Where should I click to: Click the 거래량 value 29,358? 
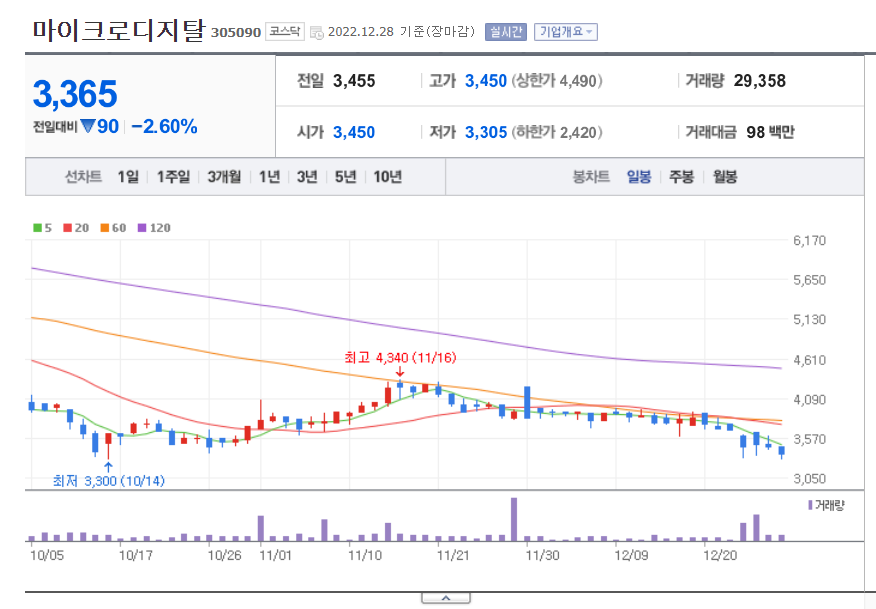760,81
